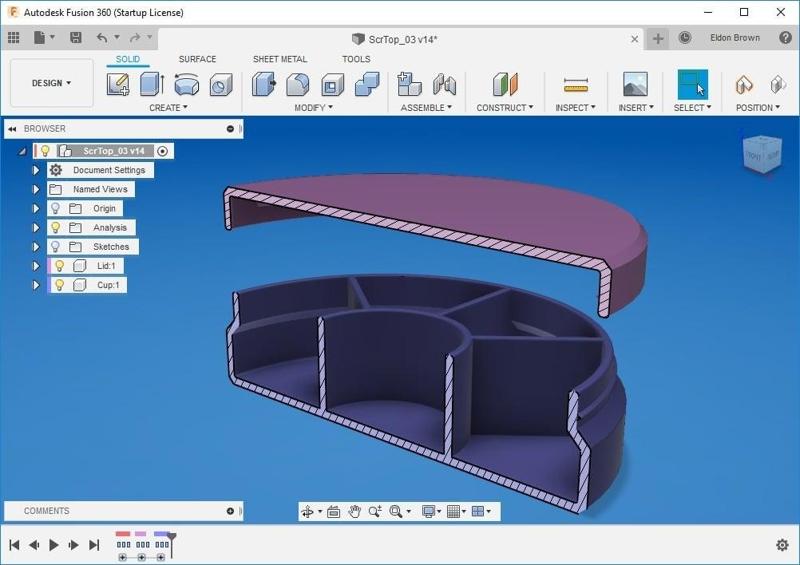Select the Pan hand tool
800x565 pixels.
pyautogui.click(x=355, y=511)
